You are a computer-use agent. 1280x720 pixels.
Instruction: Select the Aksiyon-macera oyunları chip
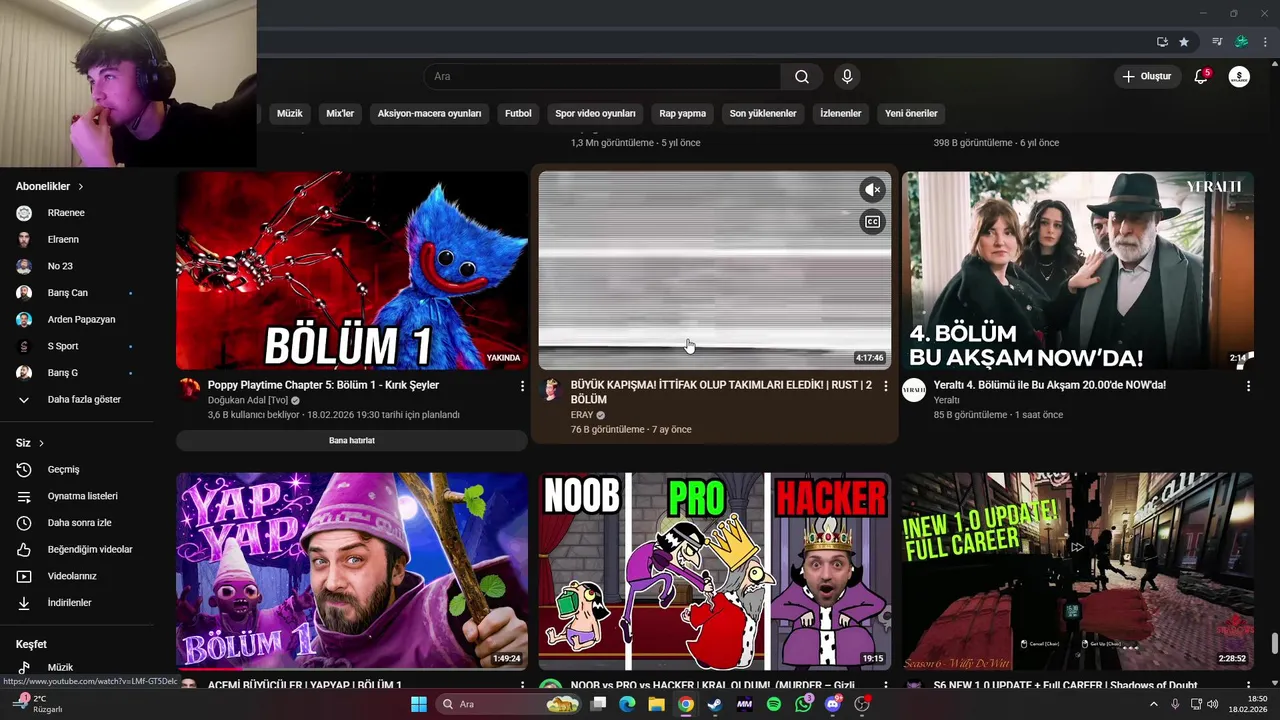pos(429,113)
